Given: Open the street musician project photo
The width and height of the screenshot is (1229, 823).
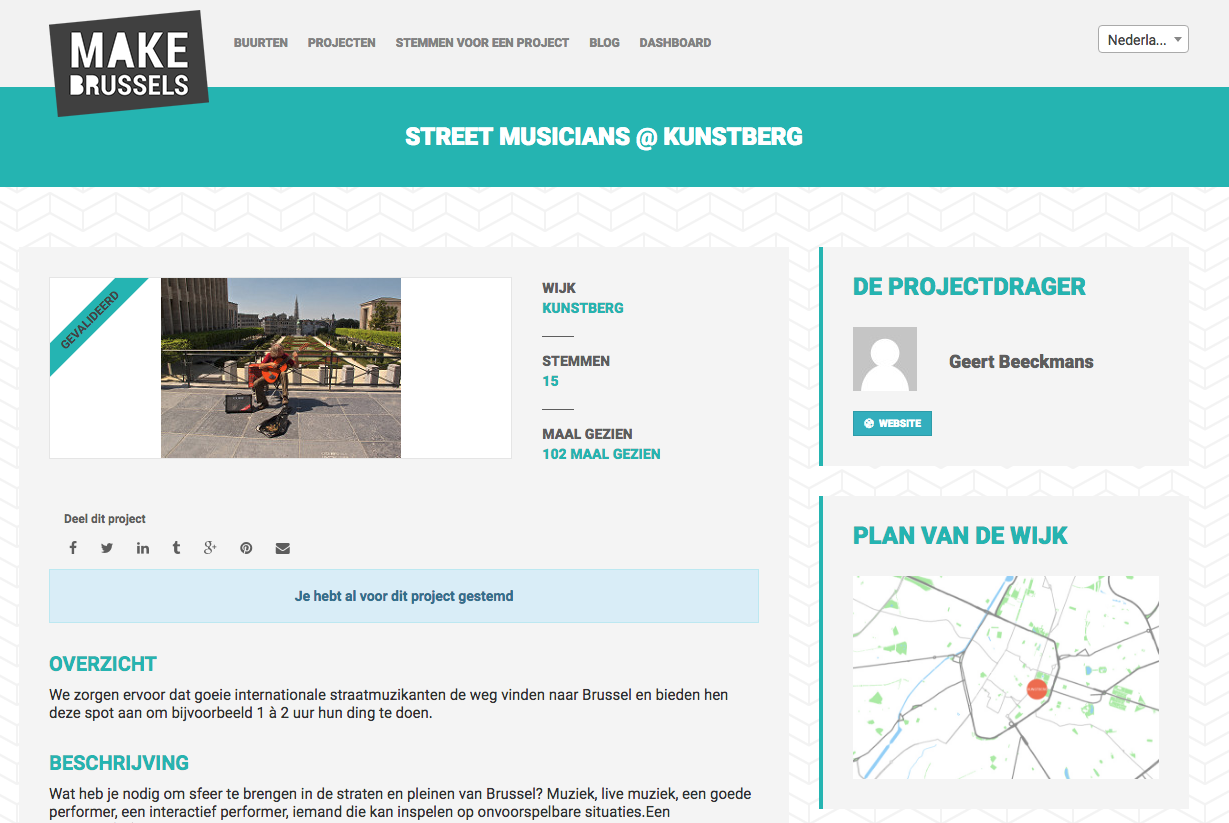Looking at the screenshot, I should pyautogui.click(x=281, y=368).
